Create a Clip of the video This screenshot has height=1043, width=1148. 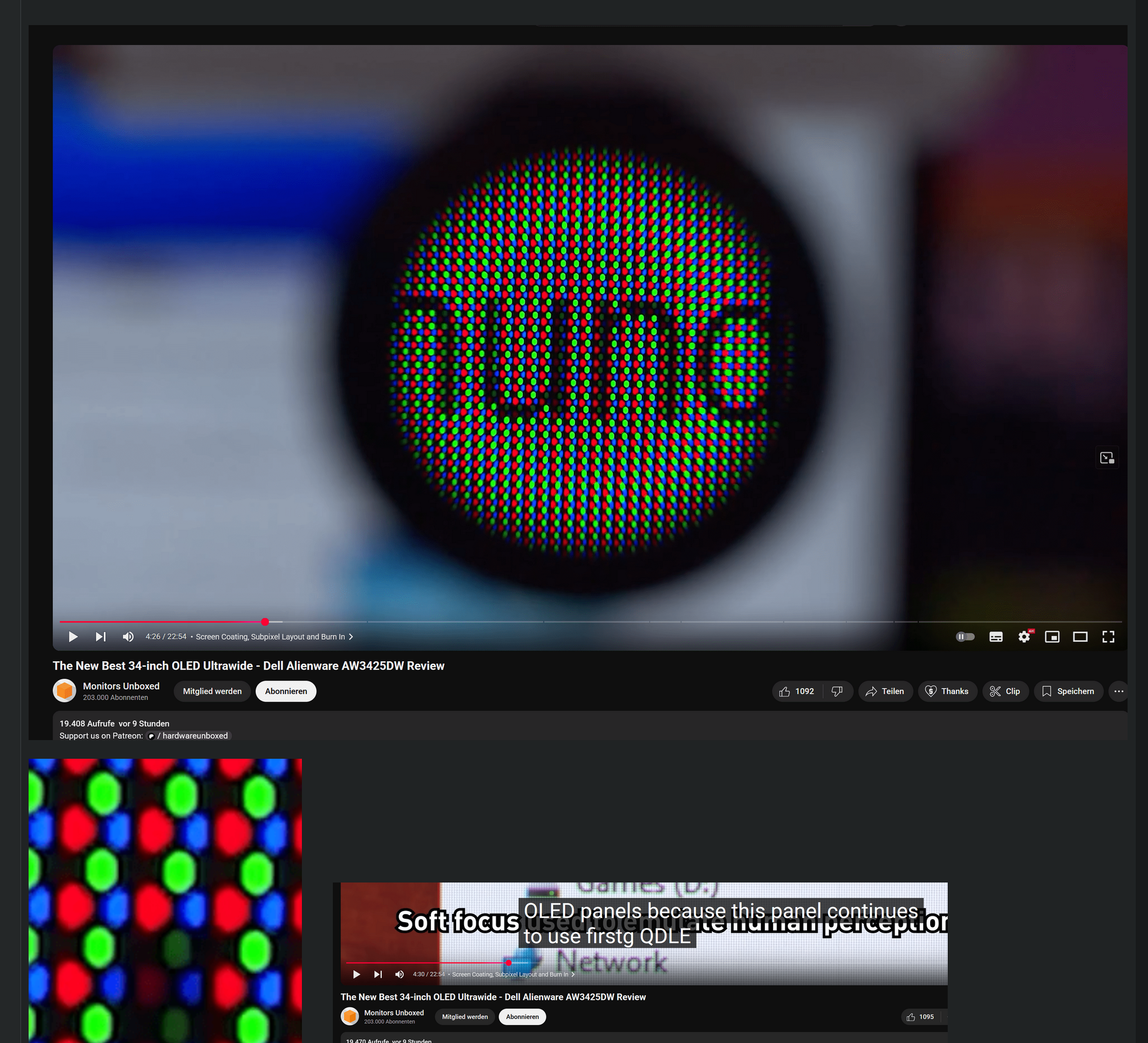tap(1006, 691)
